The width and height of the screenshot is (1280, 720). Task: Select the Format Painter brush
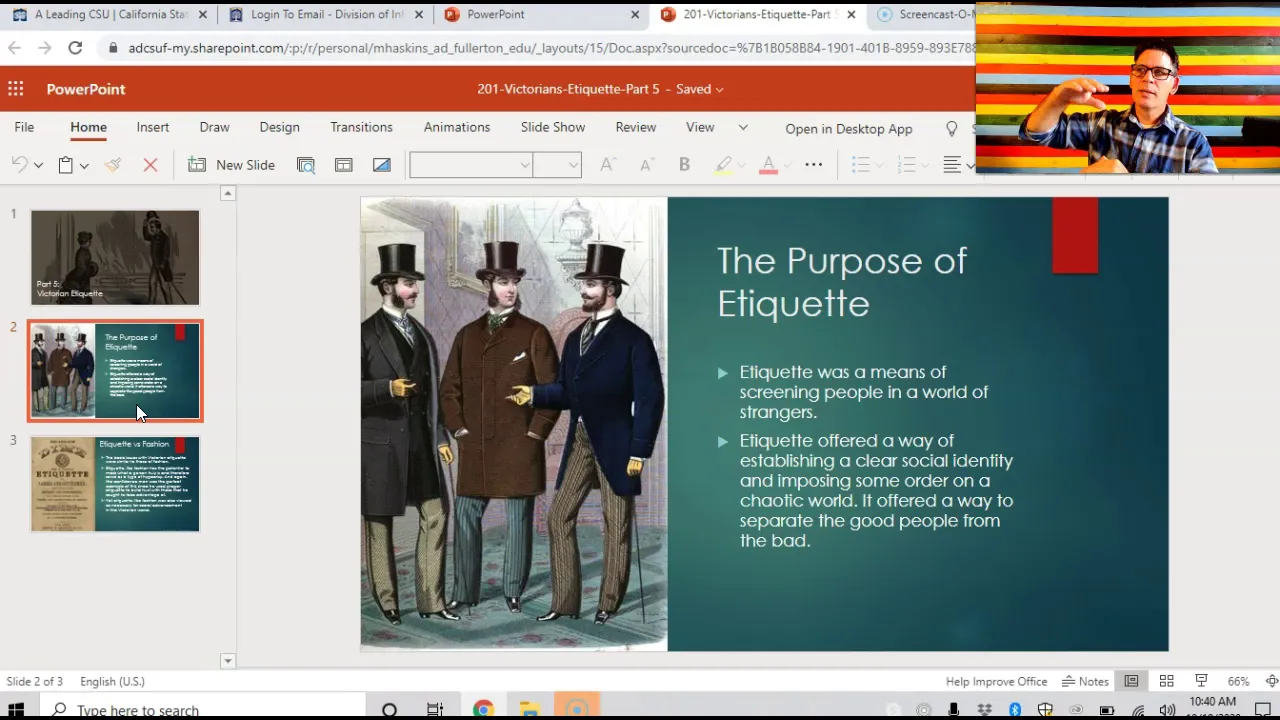[x=113, y=165]
